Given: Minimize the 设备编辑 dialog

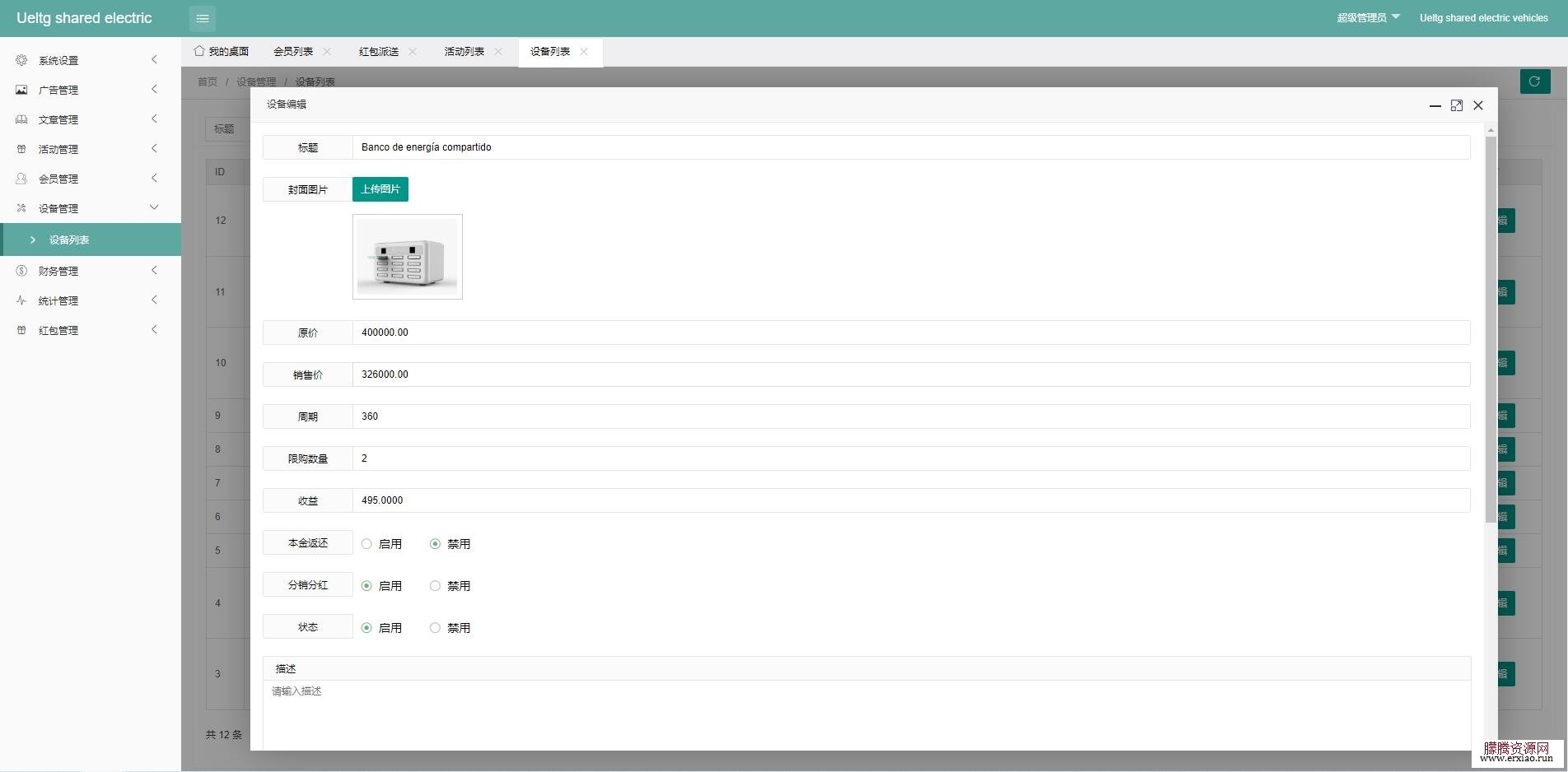Looking at the screenshot, I should pos(1435,105).
